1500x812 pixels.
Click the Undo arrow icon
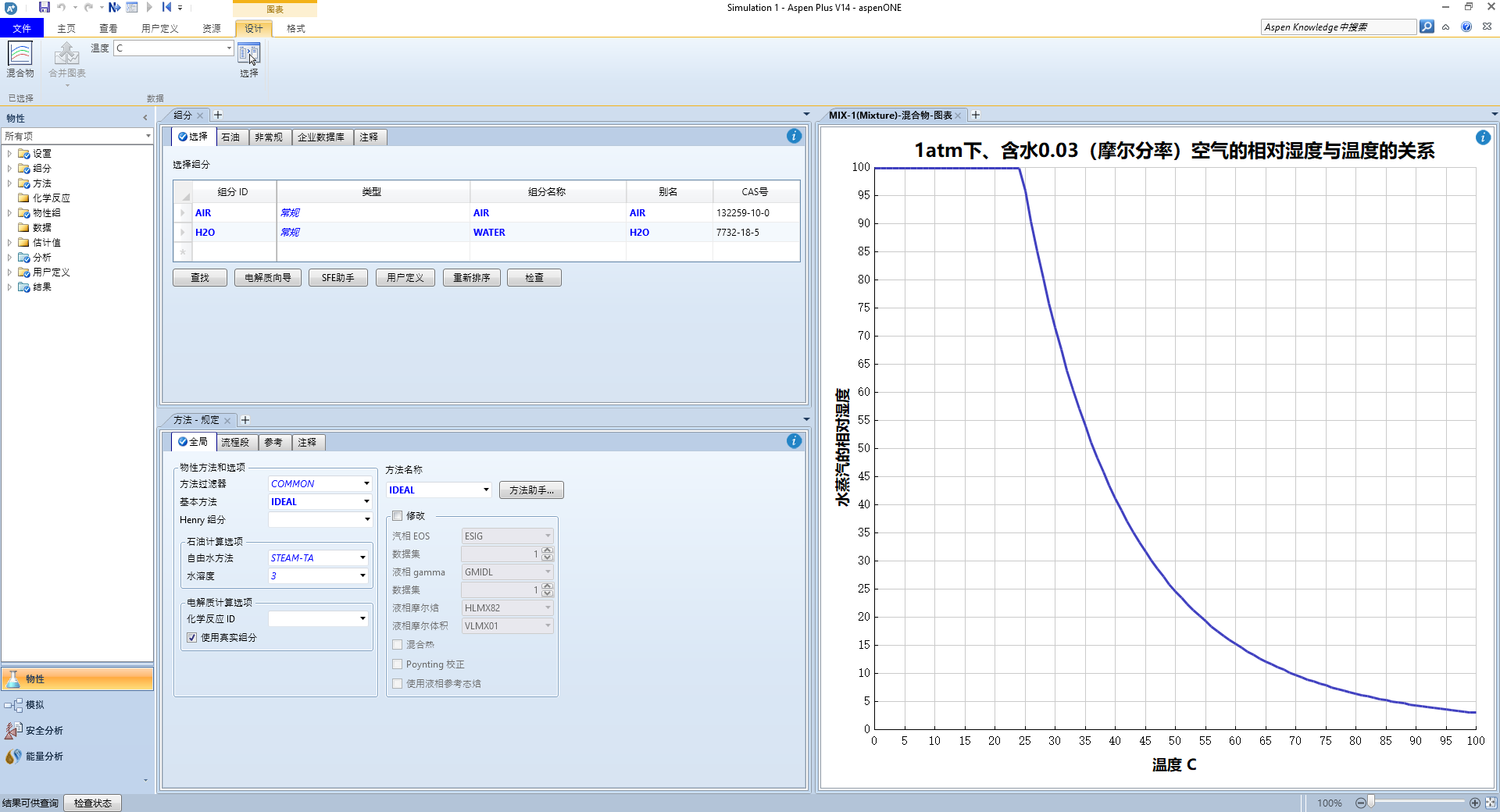[x=62, y=7]
